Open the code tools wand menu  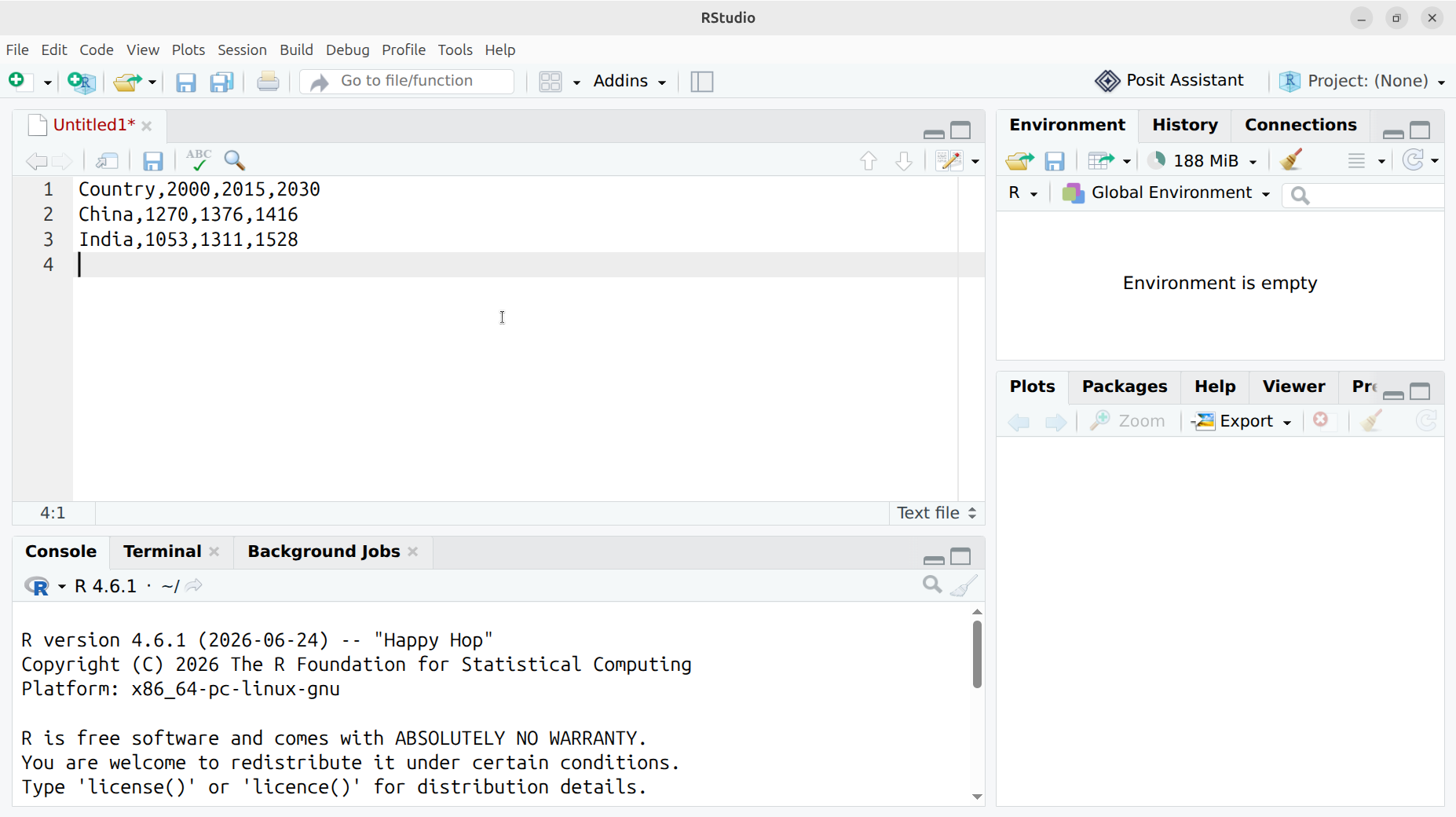coord(957,161)
